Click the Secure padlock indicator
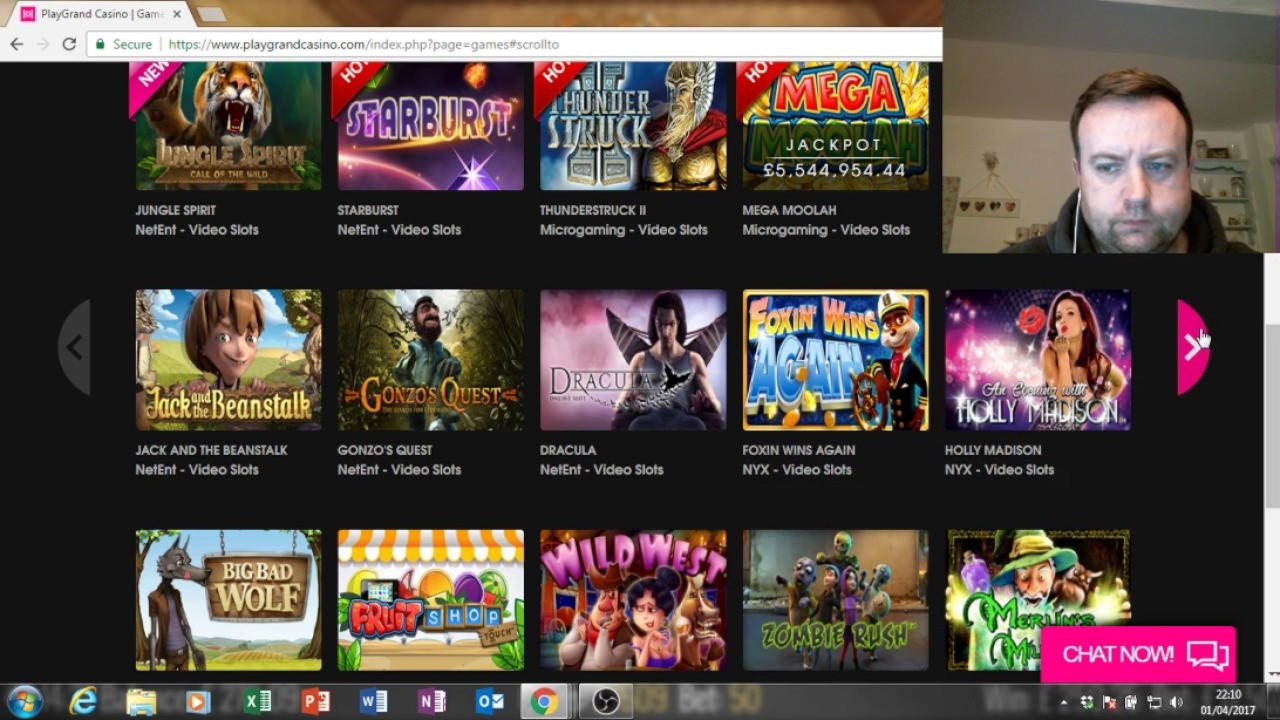 click(123, 44)
